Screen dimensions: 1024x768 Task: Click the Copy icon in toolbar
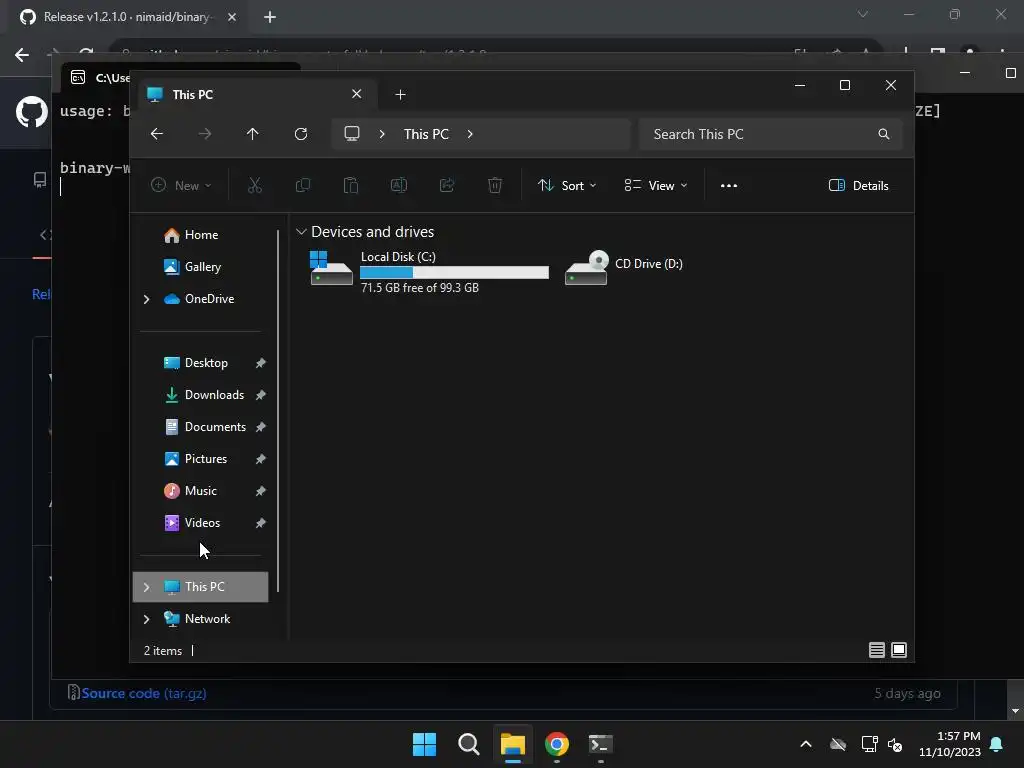pos(303,185)
